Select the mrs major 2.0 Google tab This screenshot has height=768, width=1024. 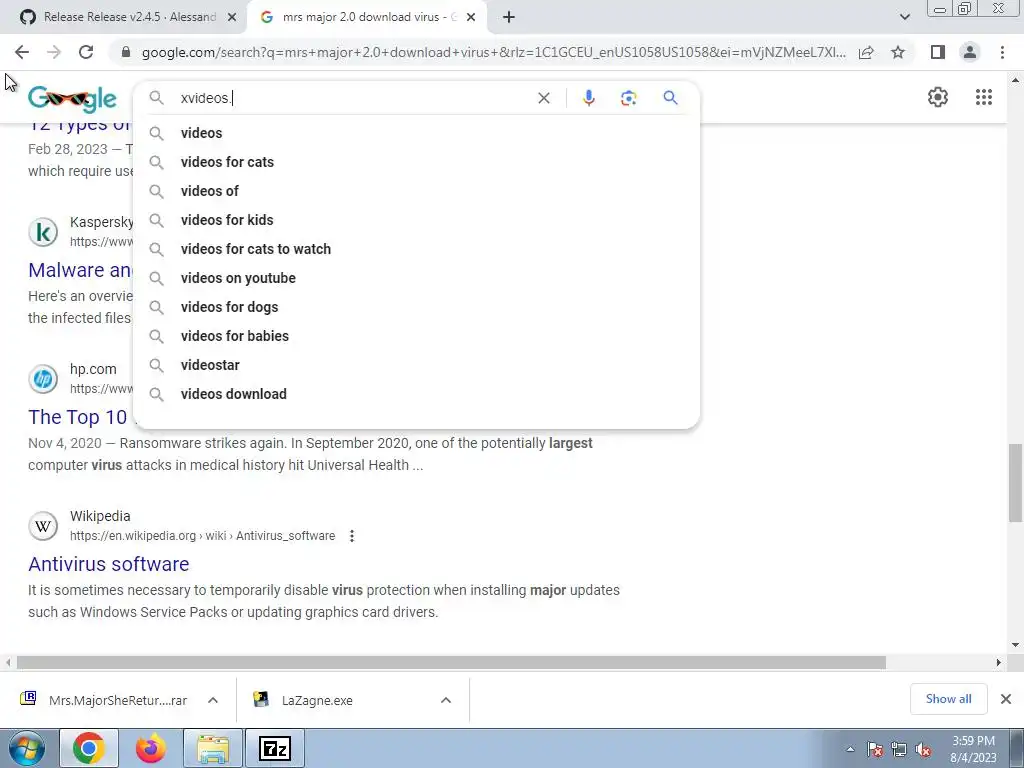tap(367, 17)
